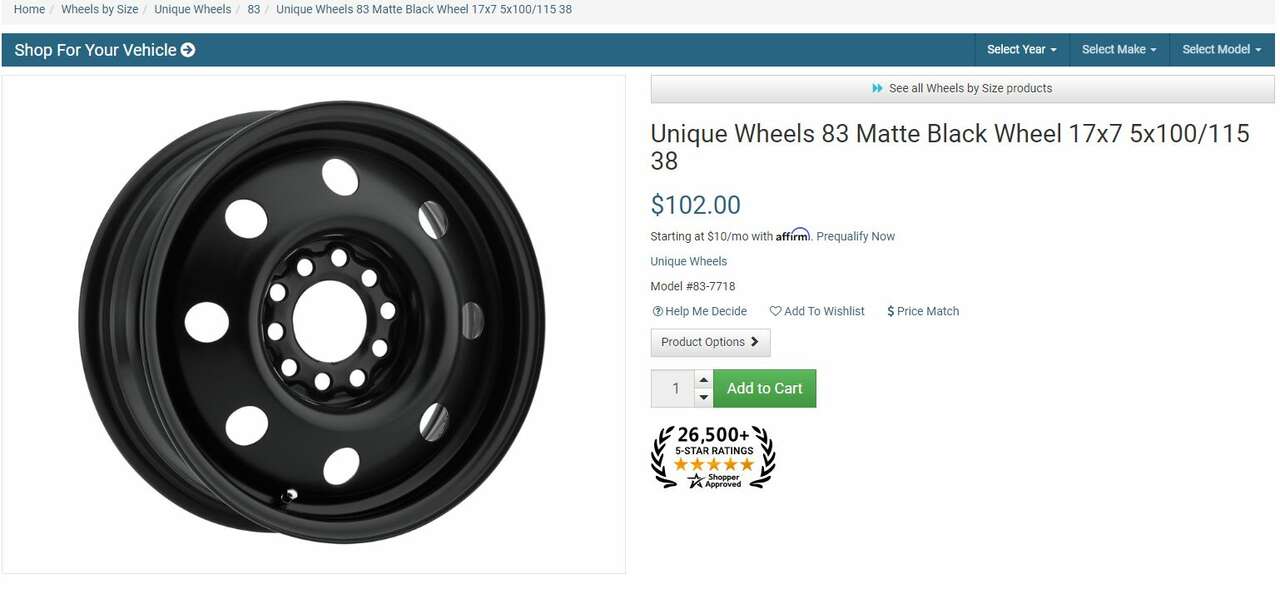Click the Prequalify Now link
The height and width of the screenshot is (589, 1280).
click(x=855, y=237)
